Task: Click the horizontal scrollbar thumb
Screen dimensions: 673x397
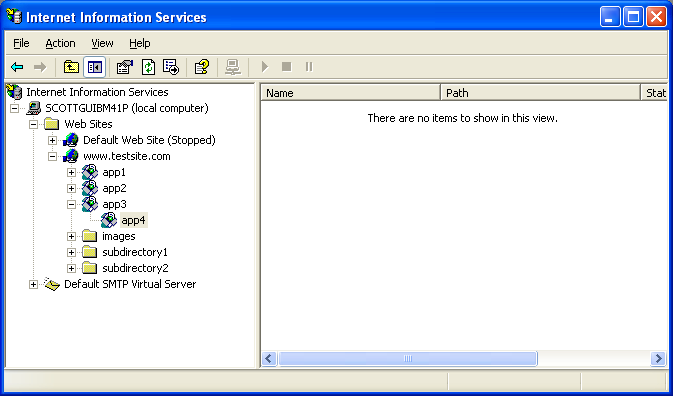Action: 408,358
